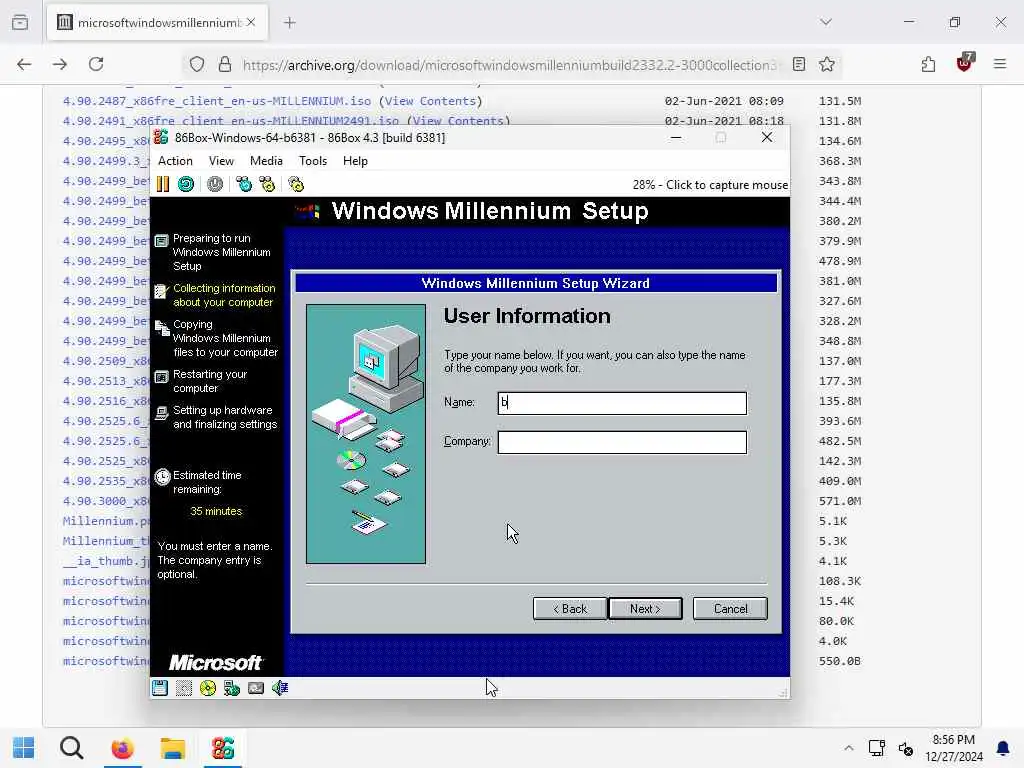Image resolution: width=1024 pixels, height=768 pixels.
Task: Click the site security padlock icon
Action: (x=225, y=64)
